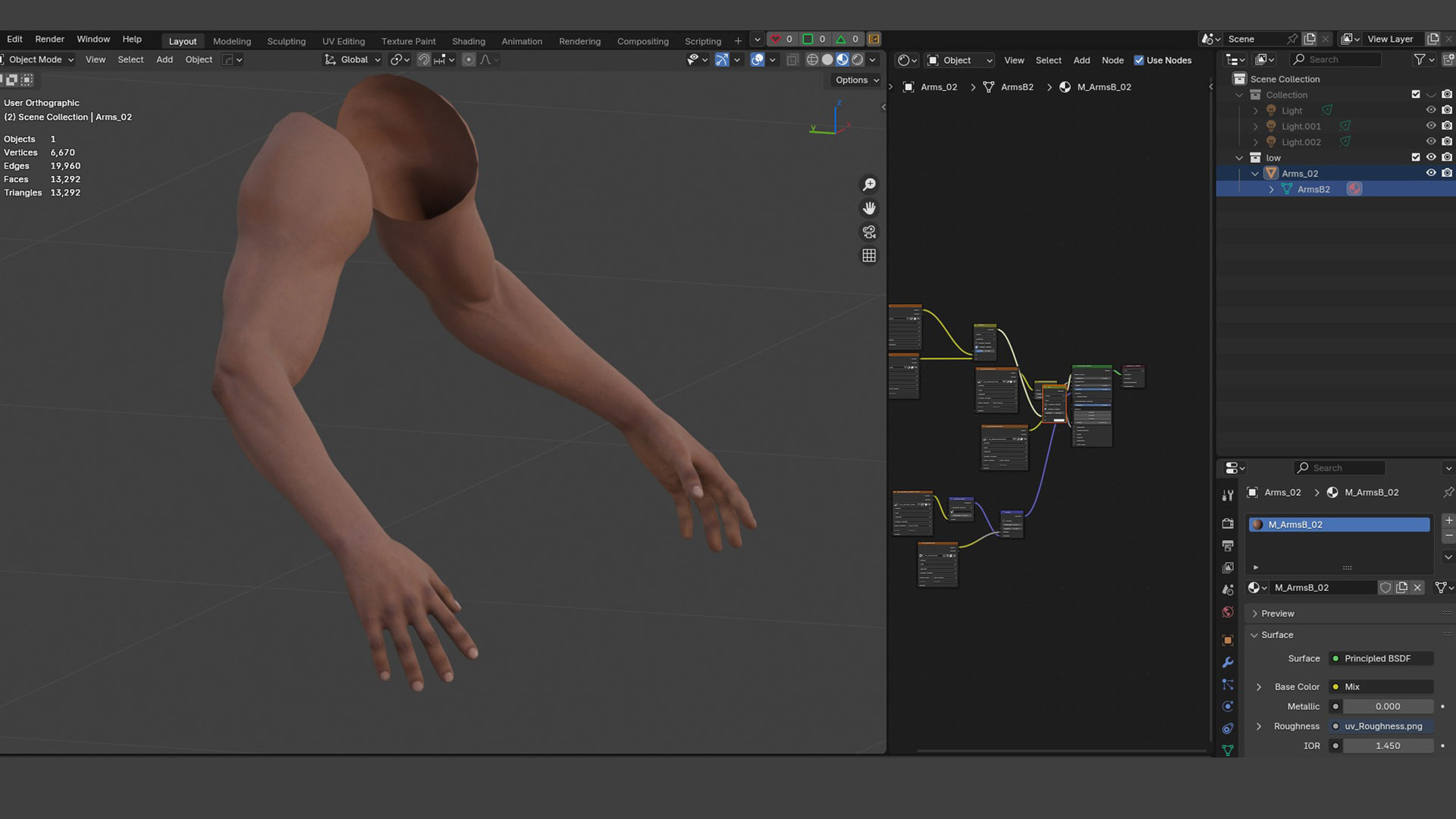The width and height of the screenshot is (1456, 819).
Task: Click the Metallic 0.000 value slider
Action: point(1387,706)
